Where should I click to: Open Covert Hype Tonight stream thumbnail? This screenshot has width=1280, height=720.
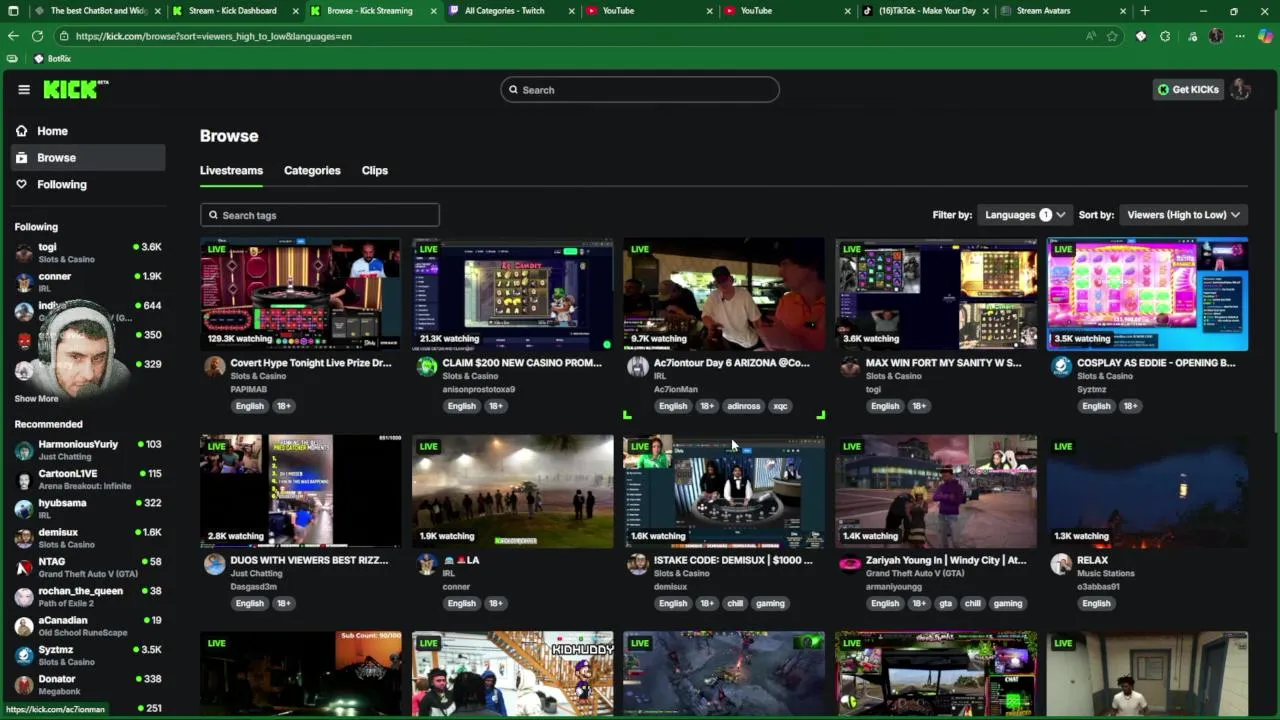[x=300, y=294]
